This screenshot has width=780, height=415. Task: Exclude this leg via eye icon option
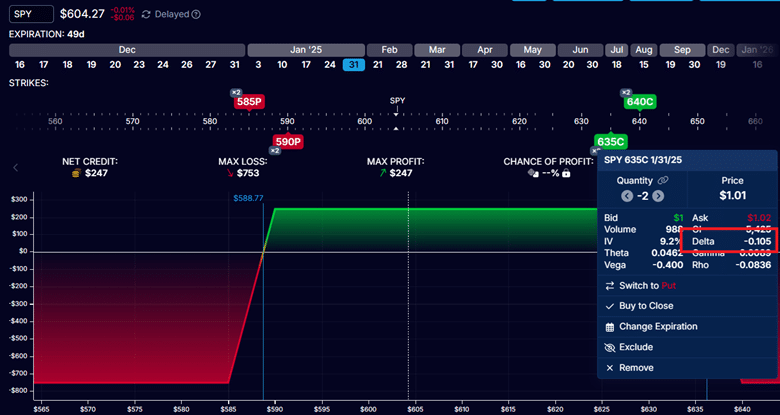point(687,347)
